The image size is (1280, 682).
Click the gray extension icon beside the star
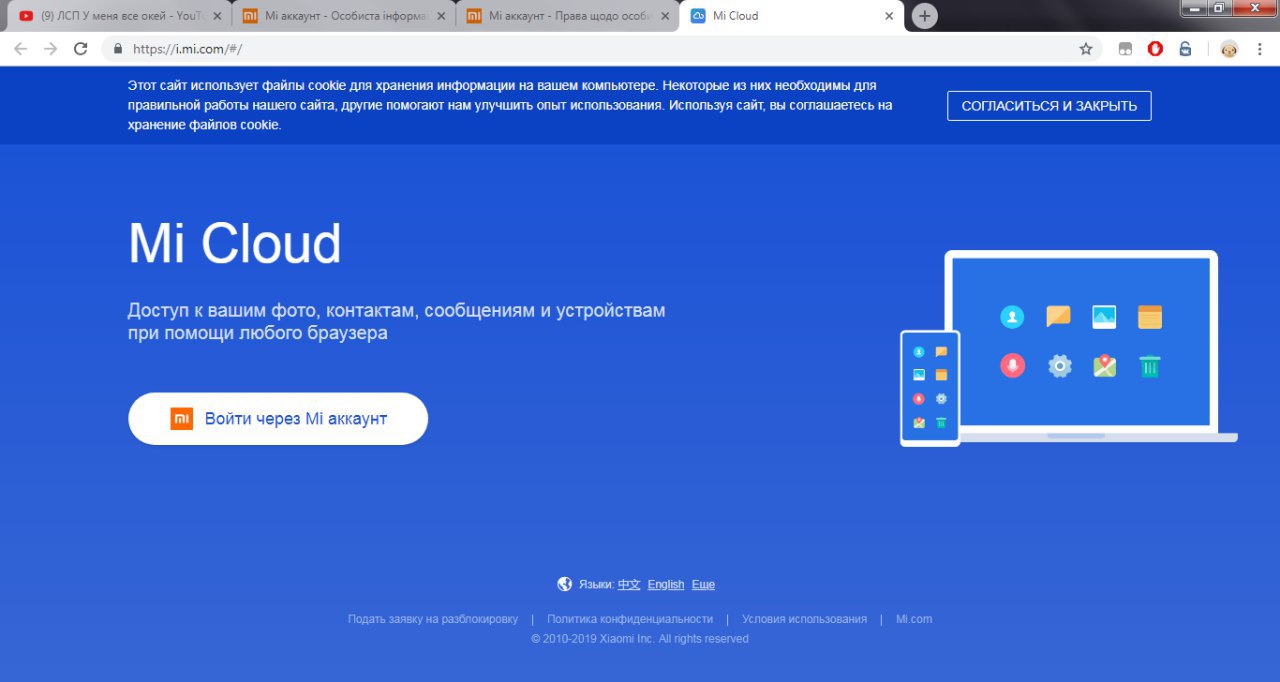tap(1125, 48)
